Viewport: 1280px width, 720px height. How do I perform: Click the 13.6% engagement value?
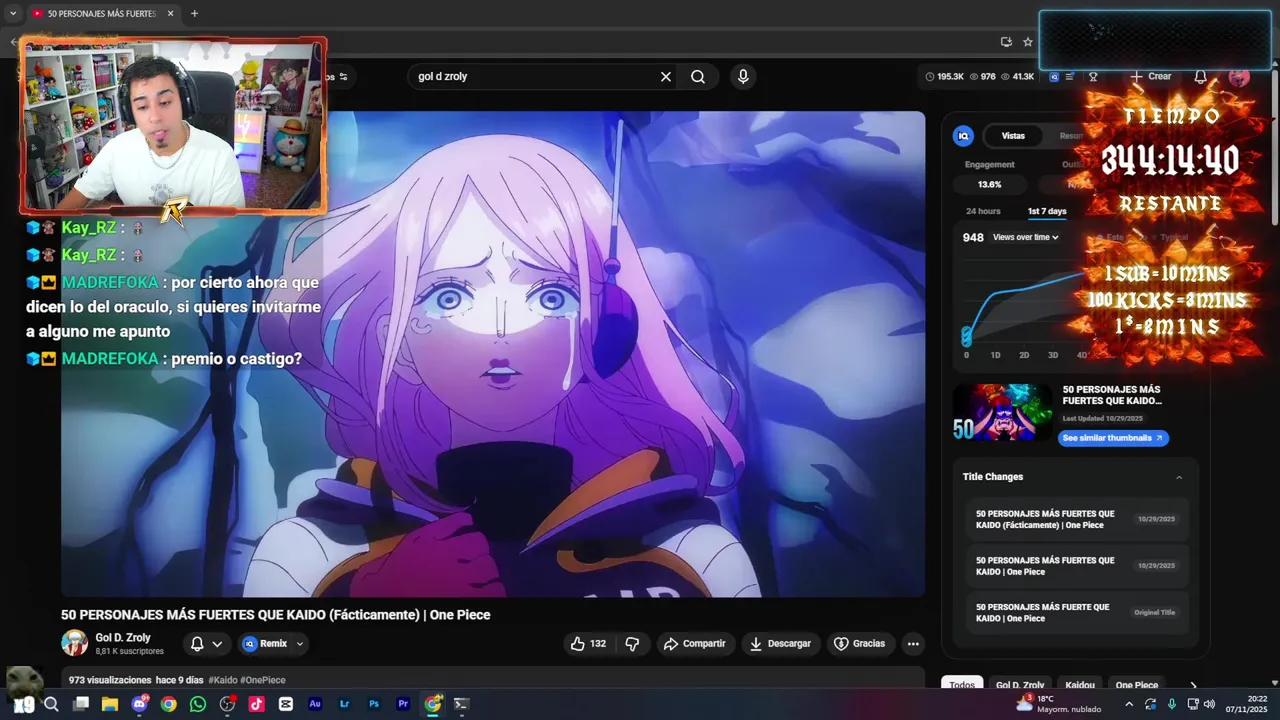989,185
